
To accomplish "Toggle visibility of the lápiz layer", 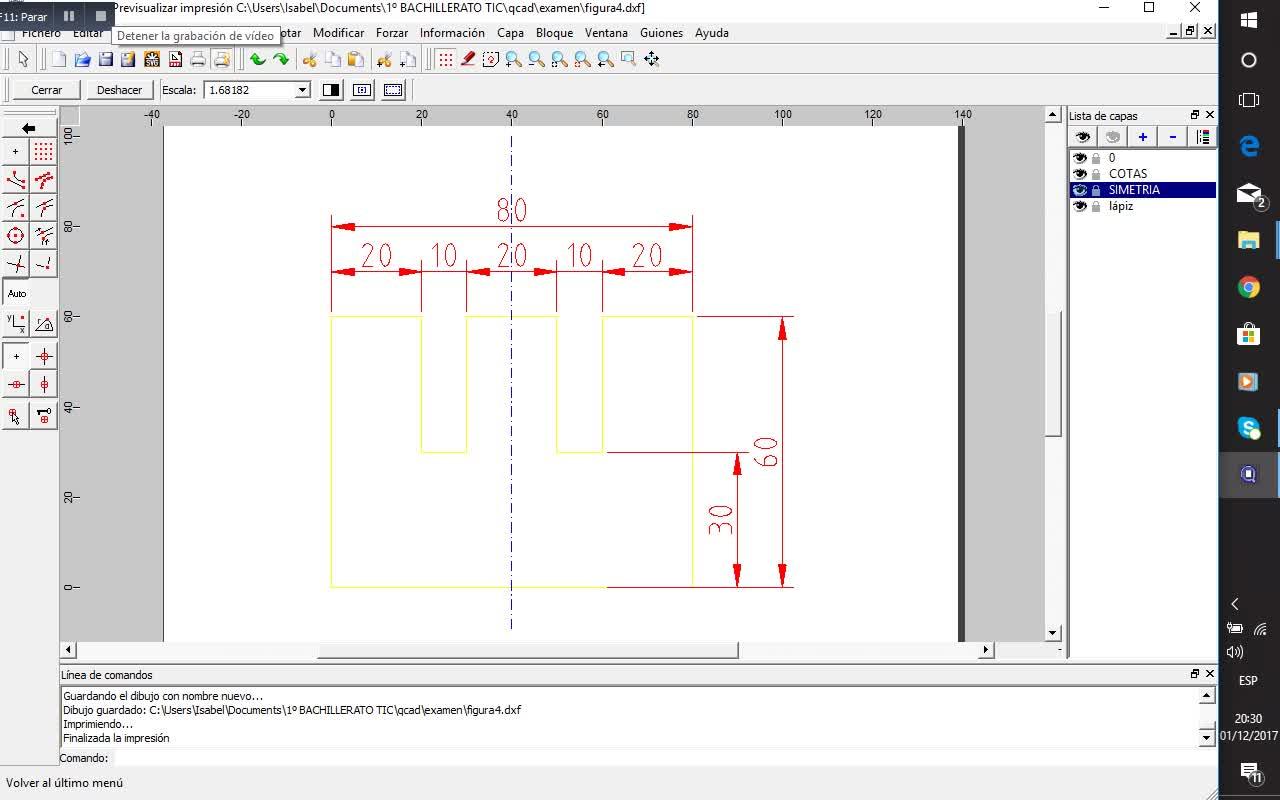I will pos(1079,206).
